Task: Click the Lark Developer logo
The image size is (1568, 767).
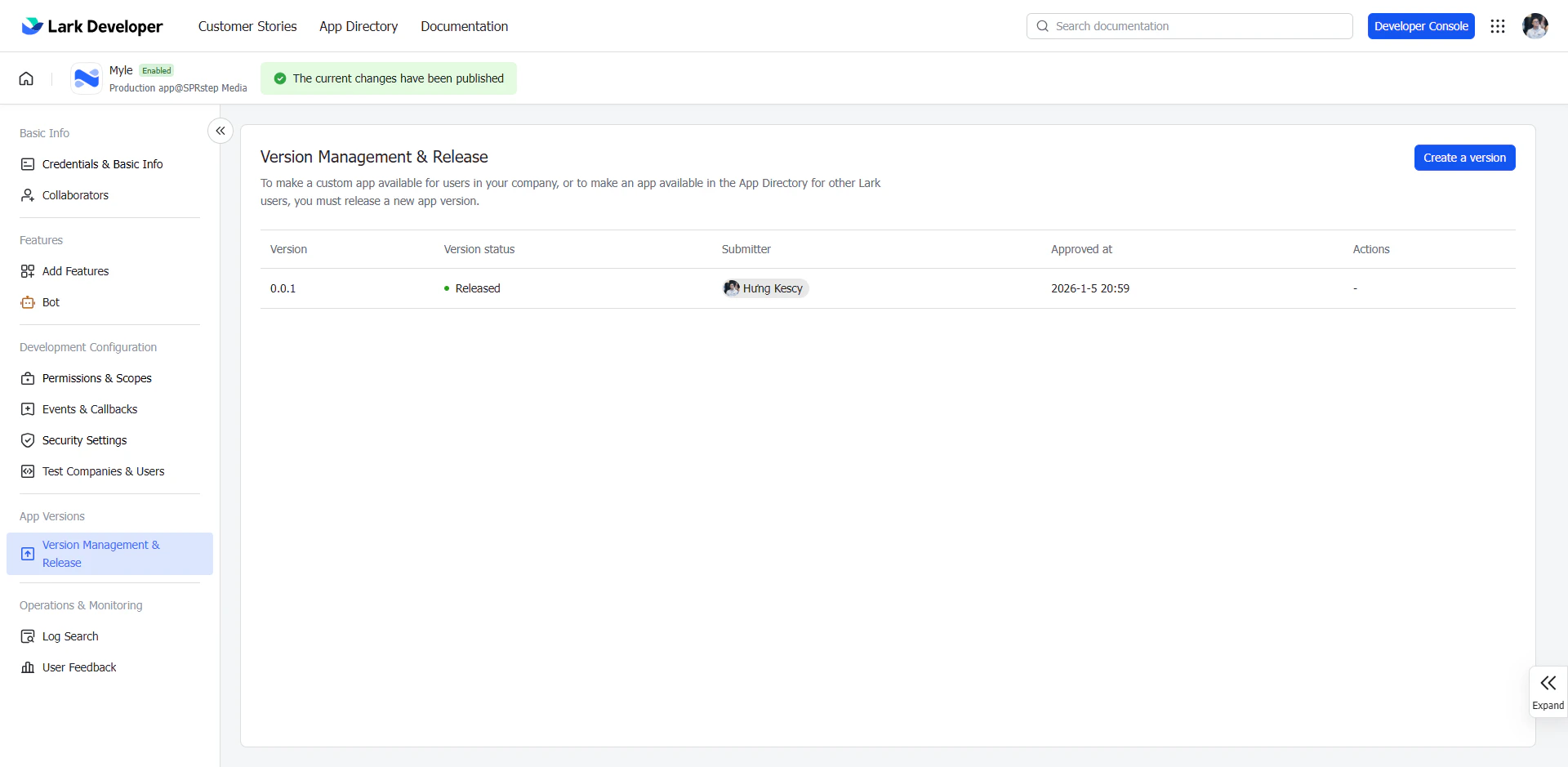Action: coord(91,25)
